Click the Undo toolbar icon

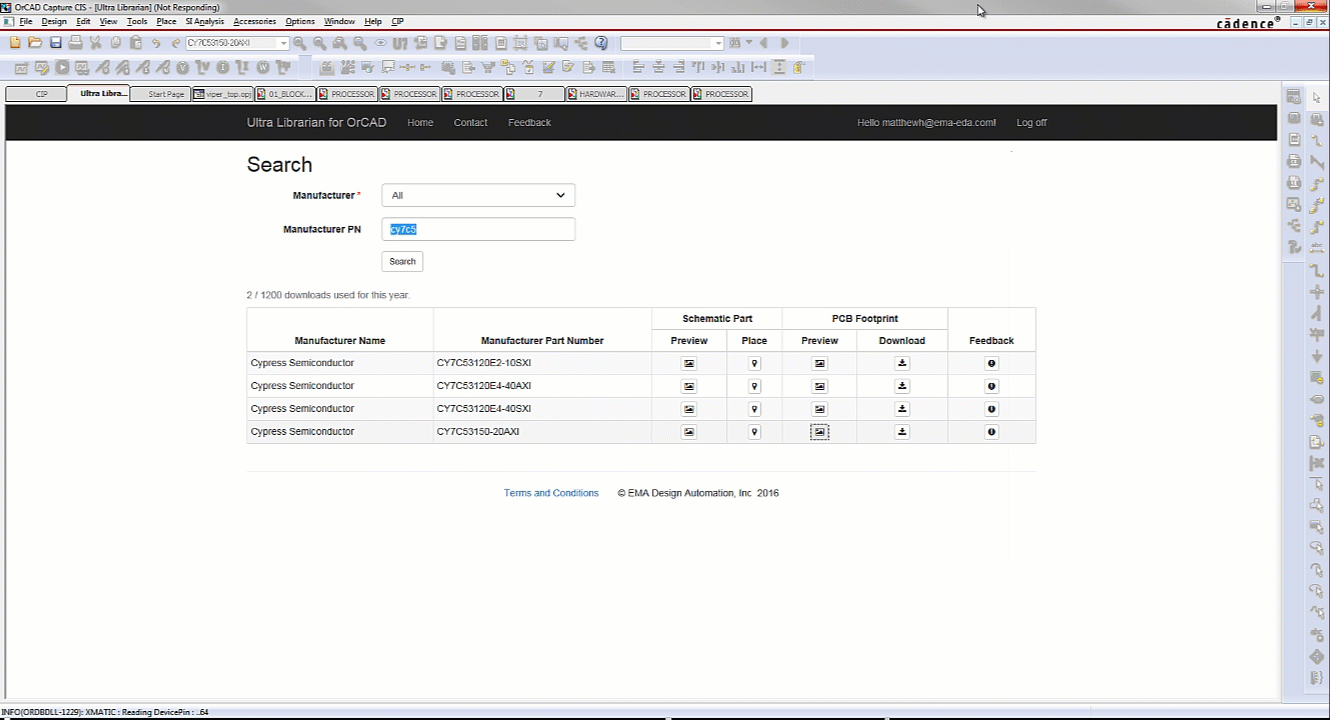coord(156,43)
